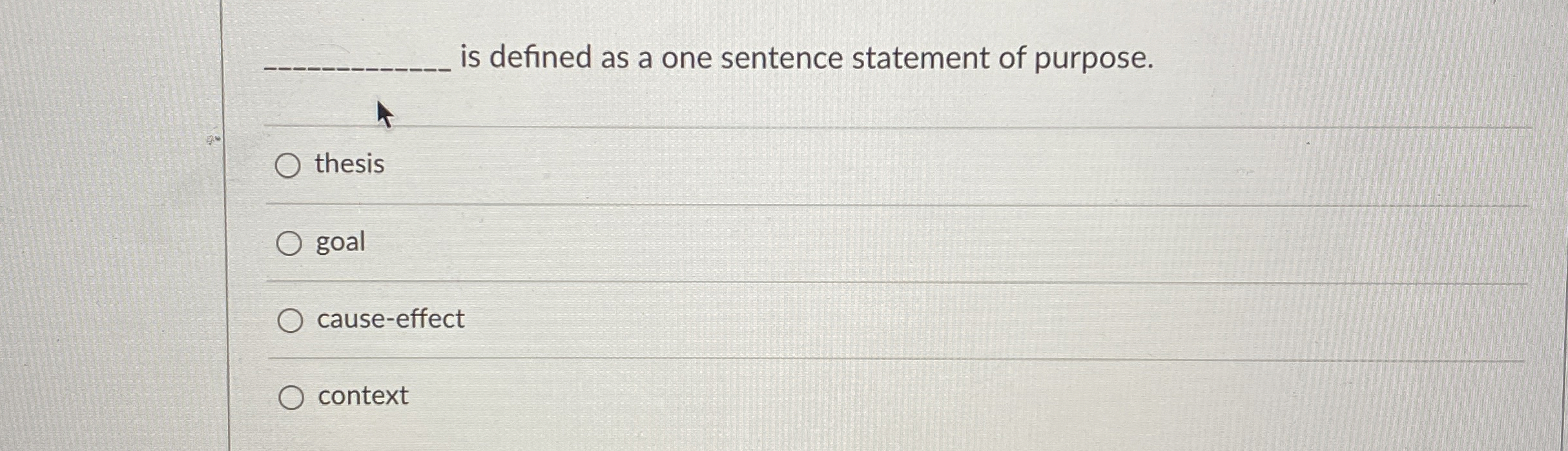Mark thesis as your selected choice
The width and height of the screenshot is (1568, 451).
tap(289, 166)
